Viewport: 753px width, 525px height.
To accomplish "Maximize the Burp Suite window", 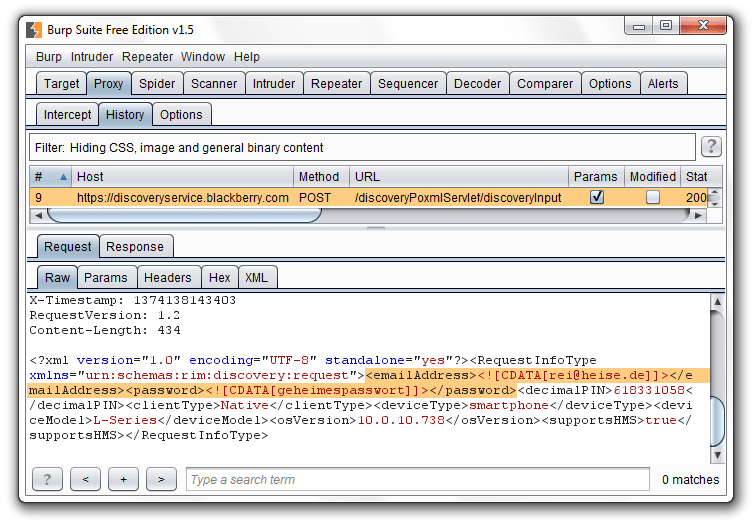I will tap(666, 25).
